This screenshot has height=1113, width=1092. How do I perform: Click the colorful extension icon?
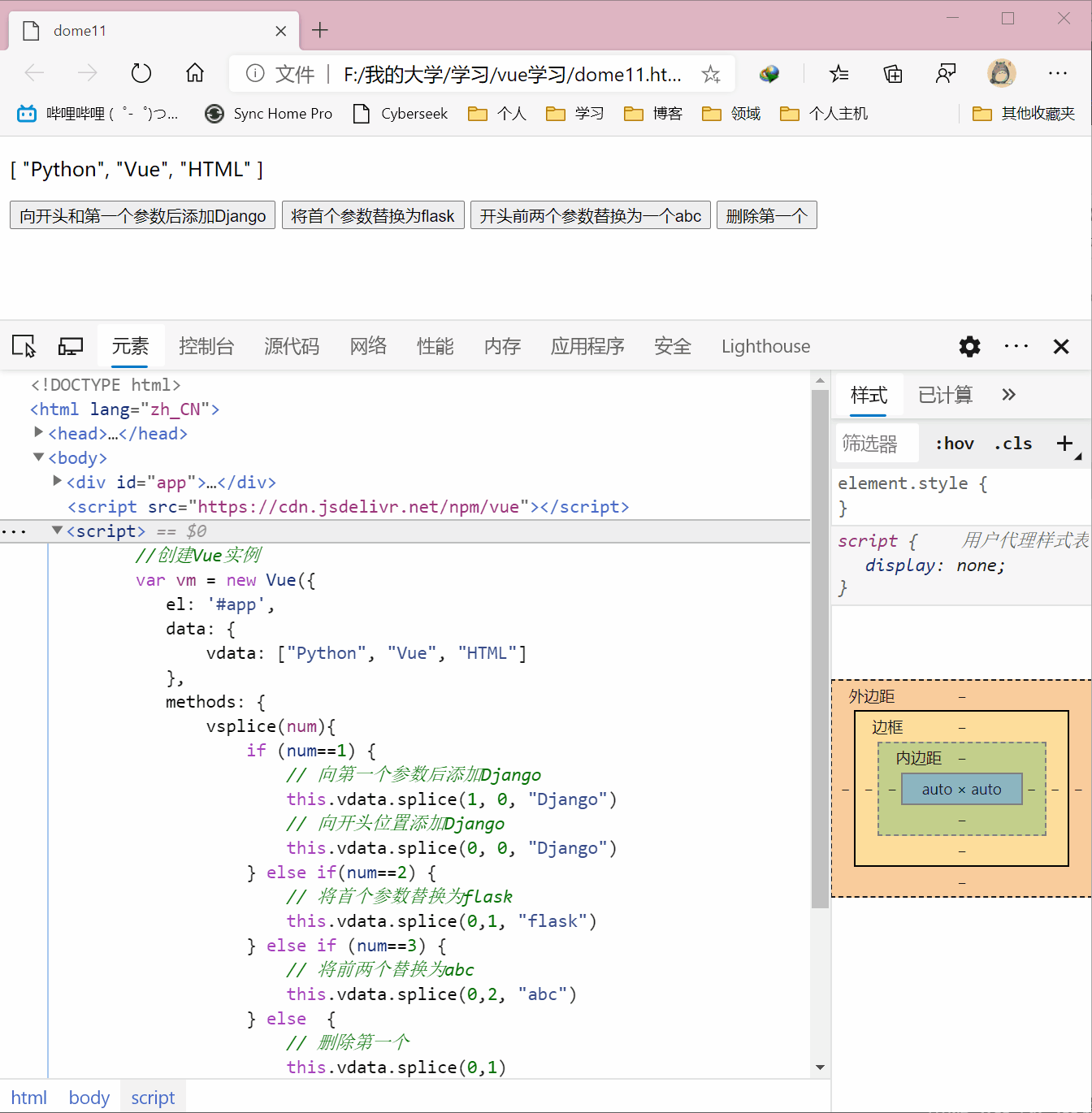coord(769,74)
